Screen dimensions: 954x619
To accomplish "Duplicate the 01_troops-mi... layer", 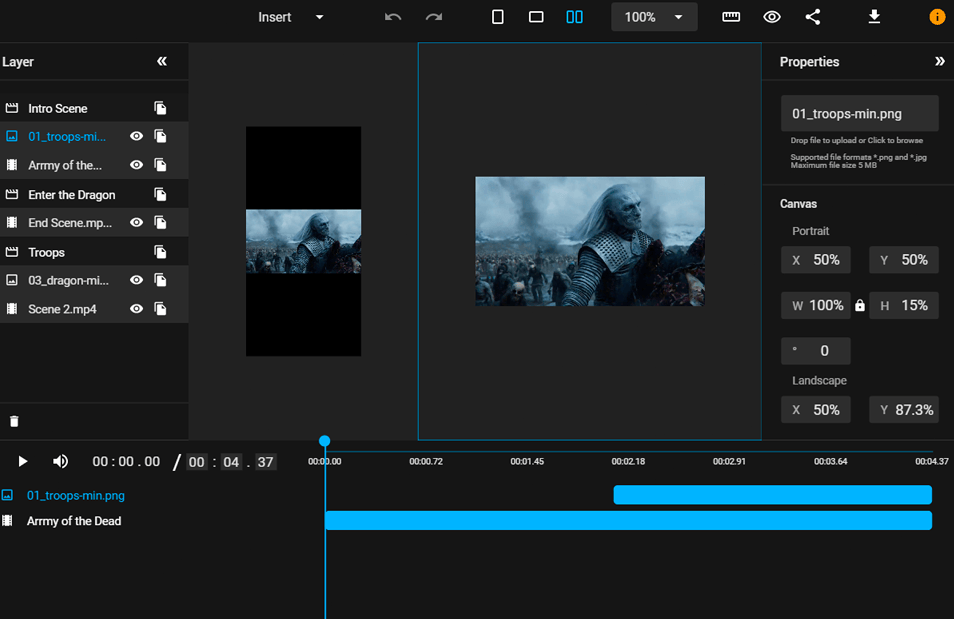I will click(160, 136).
